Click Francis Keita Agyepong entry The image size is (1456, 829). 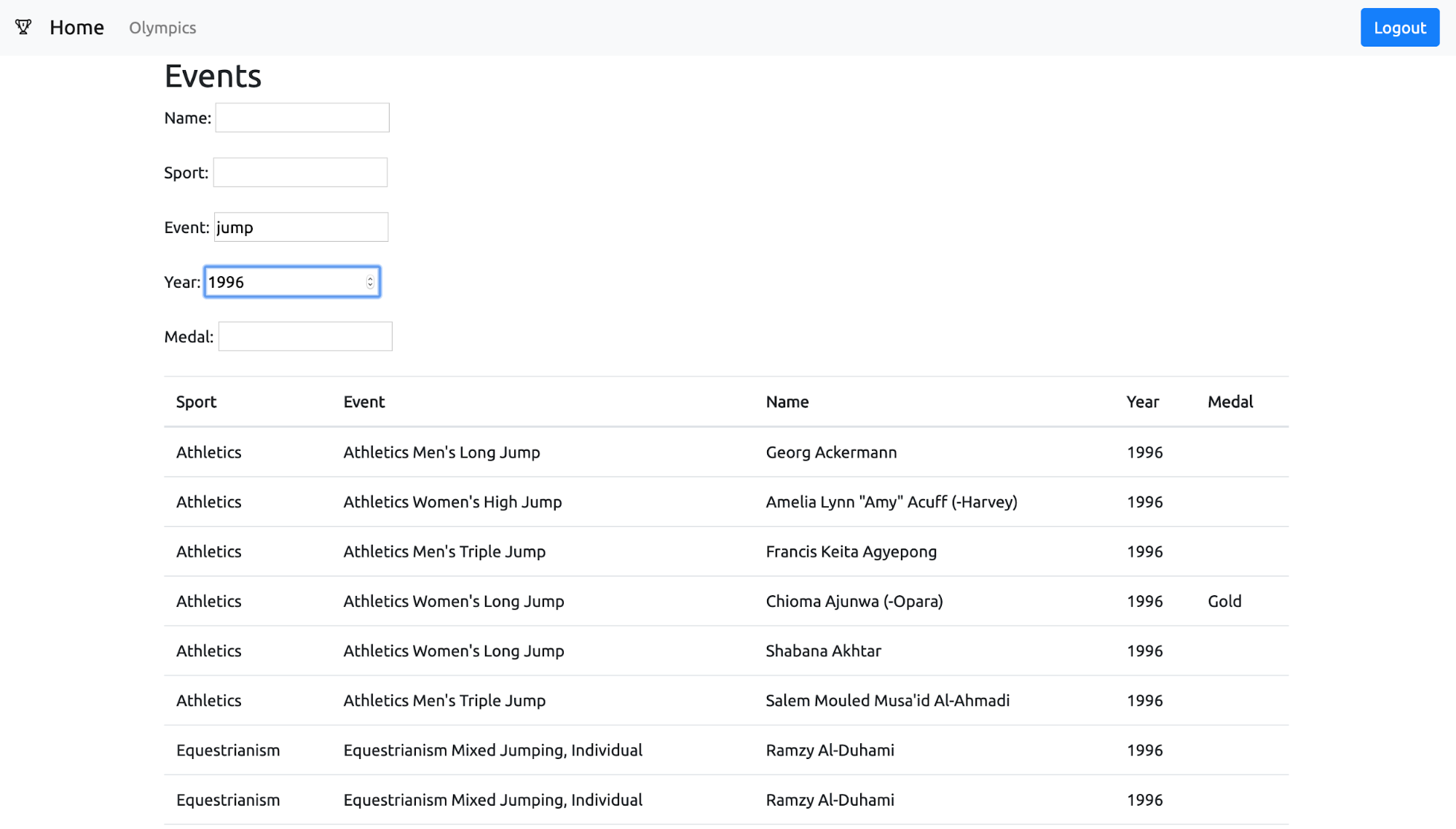[851, 551]
